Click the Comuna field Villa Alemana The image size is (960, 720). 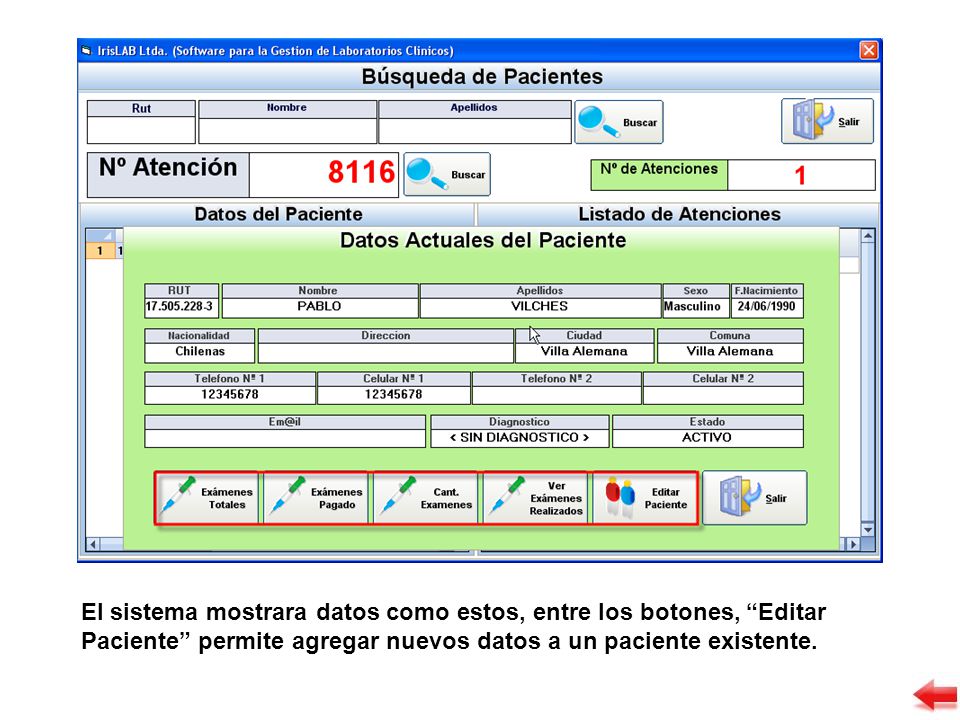(730, 353)
